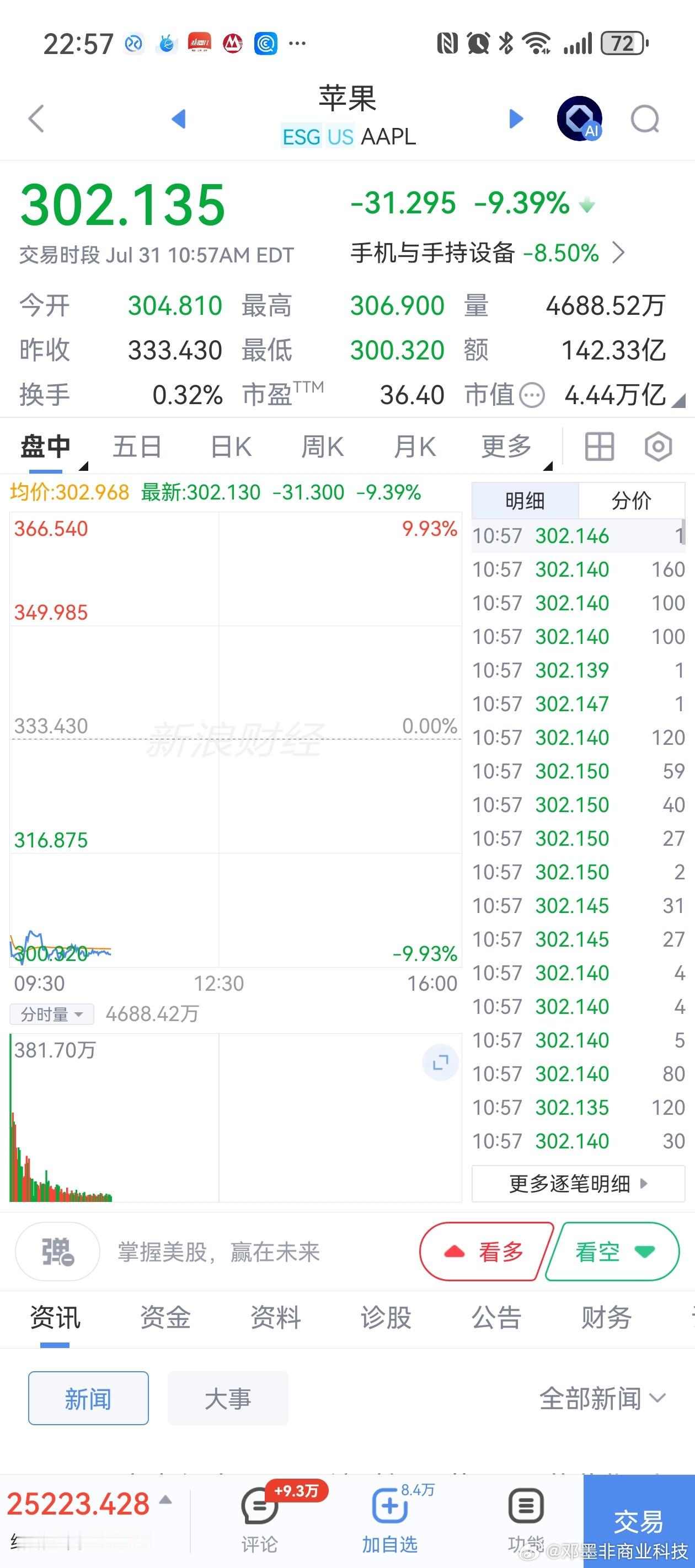This screenshot has width=695, height=1568.
Task: Tap the volume bar chart
Action: point(236,1117)
